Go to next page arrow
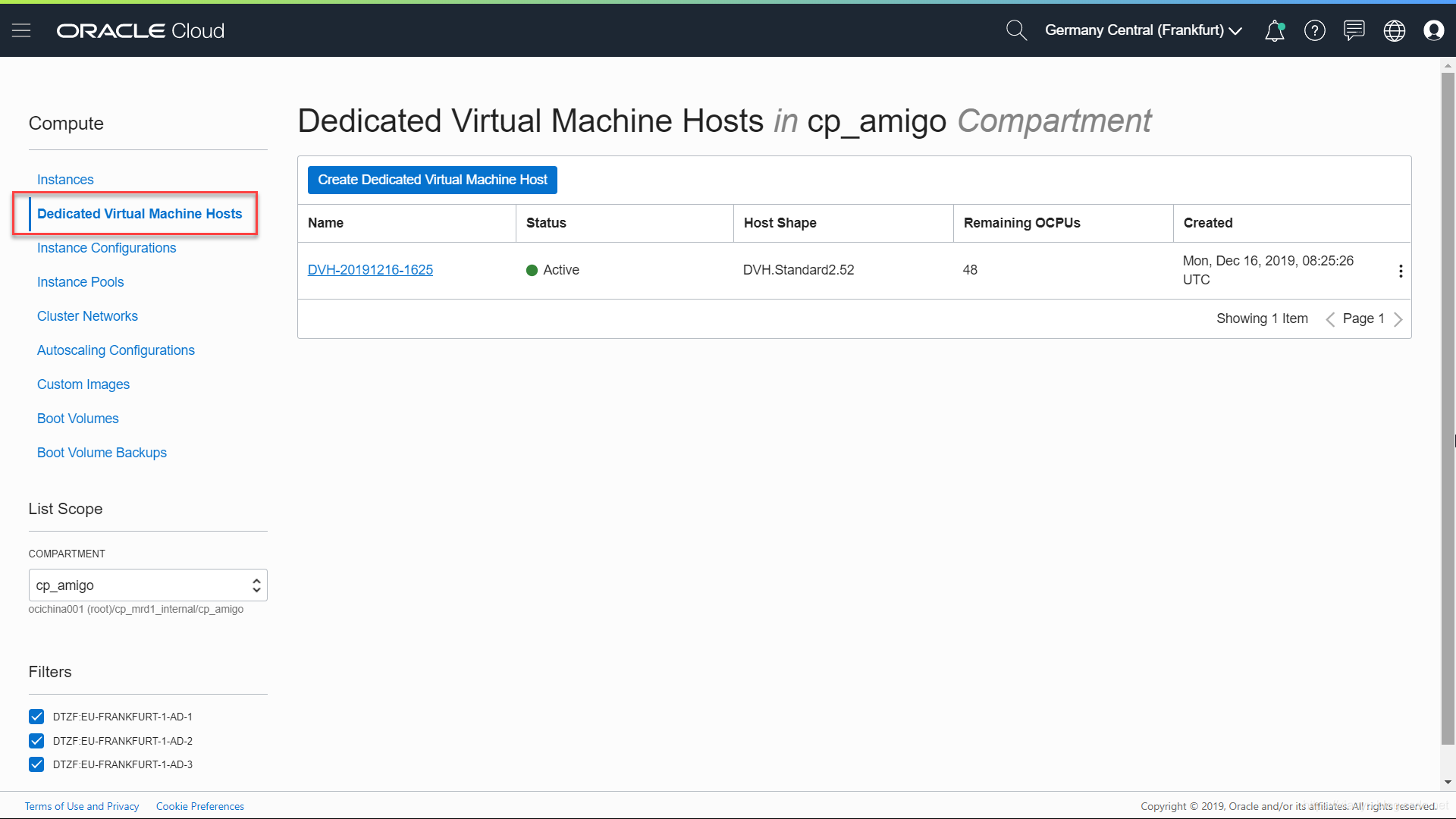1456x819 pixels. [x=1398, y=319]
